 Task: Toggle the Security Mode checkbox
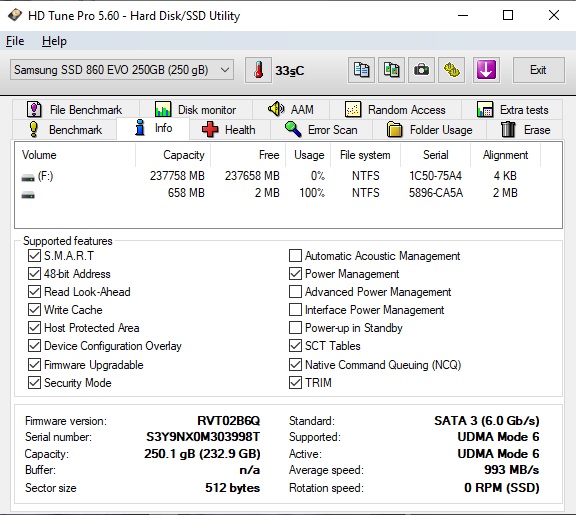(34, 382)
